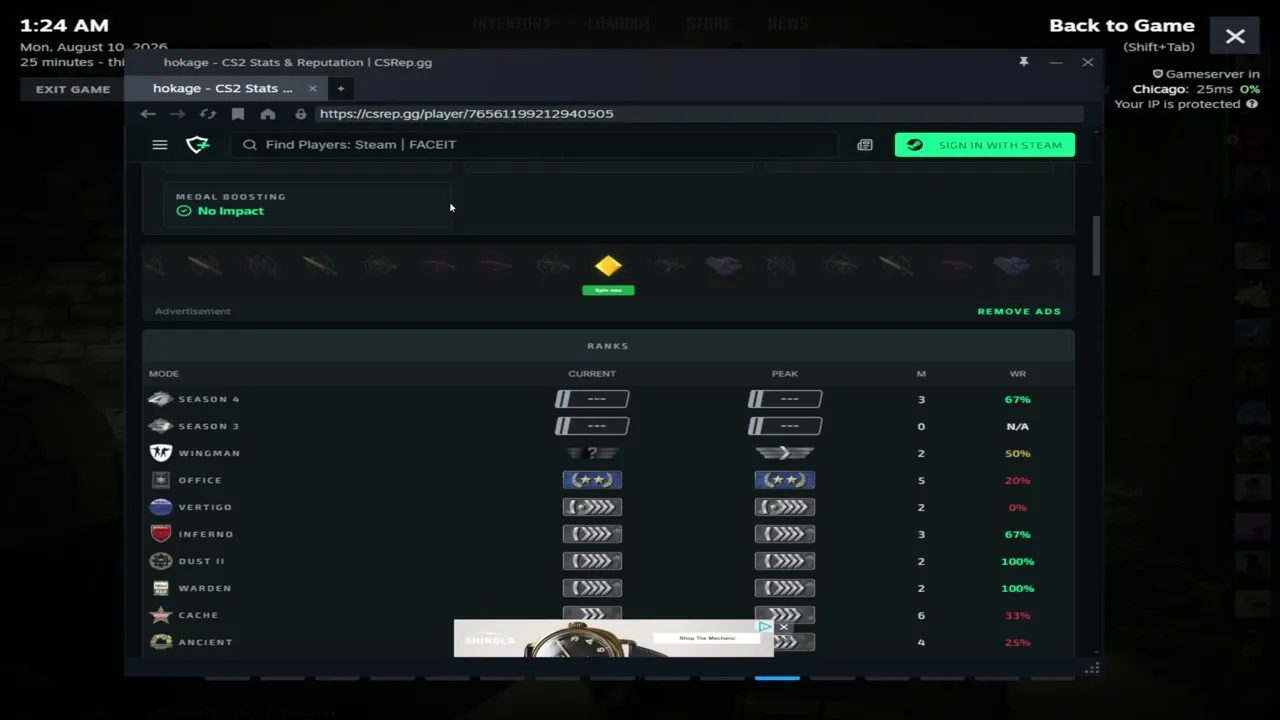Close the Shinola watch ad
1280x720 pixels.
click(x=783, y=627)
